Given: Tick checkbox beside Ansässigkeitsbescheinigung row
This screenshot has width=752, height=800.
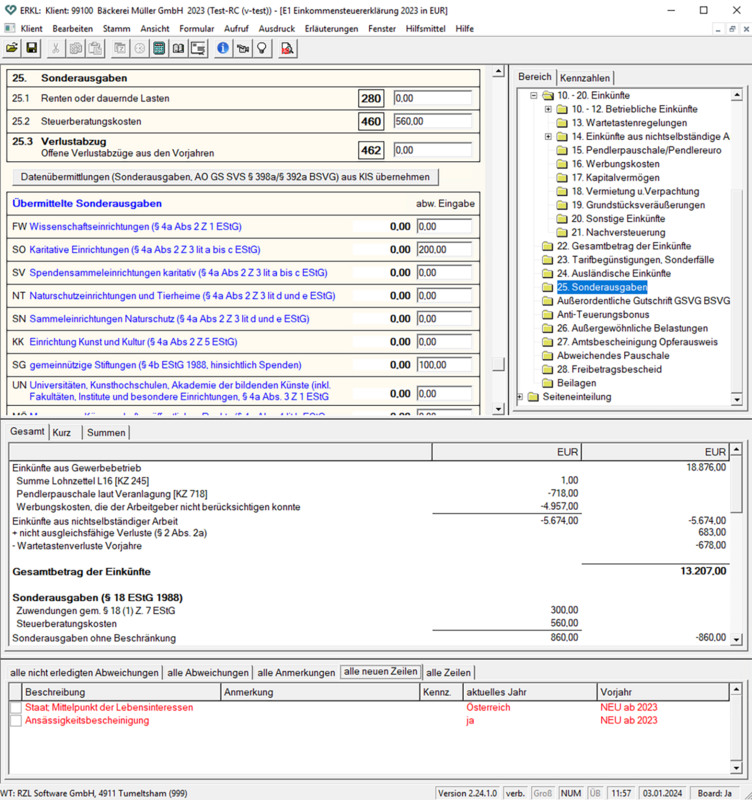Looking at the screenshot, I should pos(15,720).
